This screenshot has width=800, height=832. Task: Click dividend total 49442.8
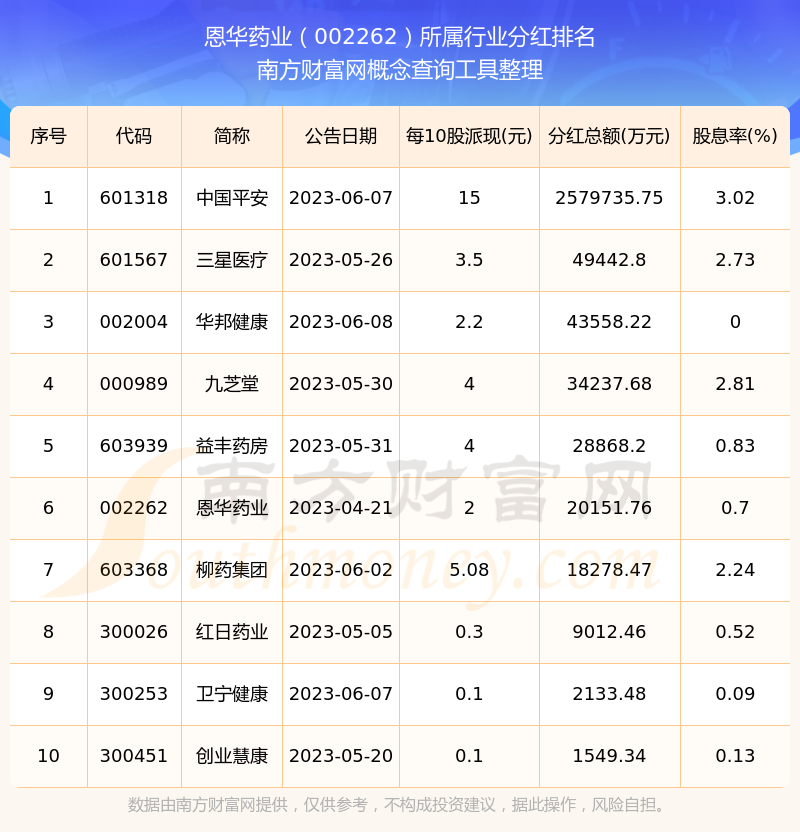point(609,260)
